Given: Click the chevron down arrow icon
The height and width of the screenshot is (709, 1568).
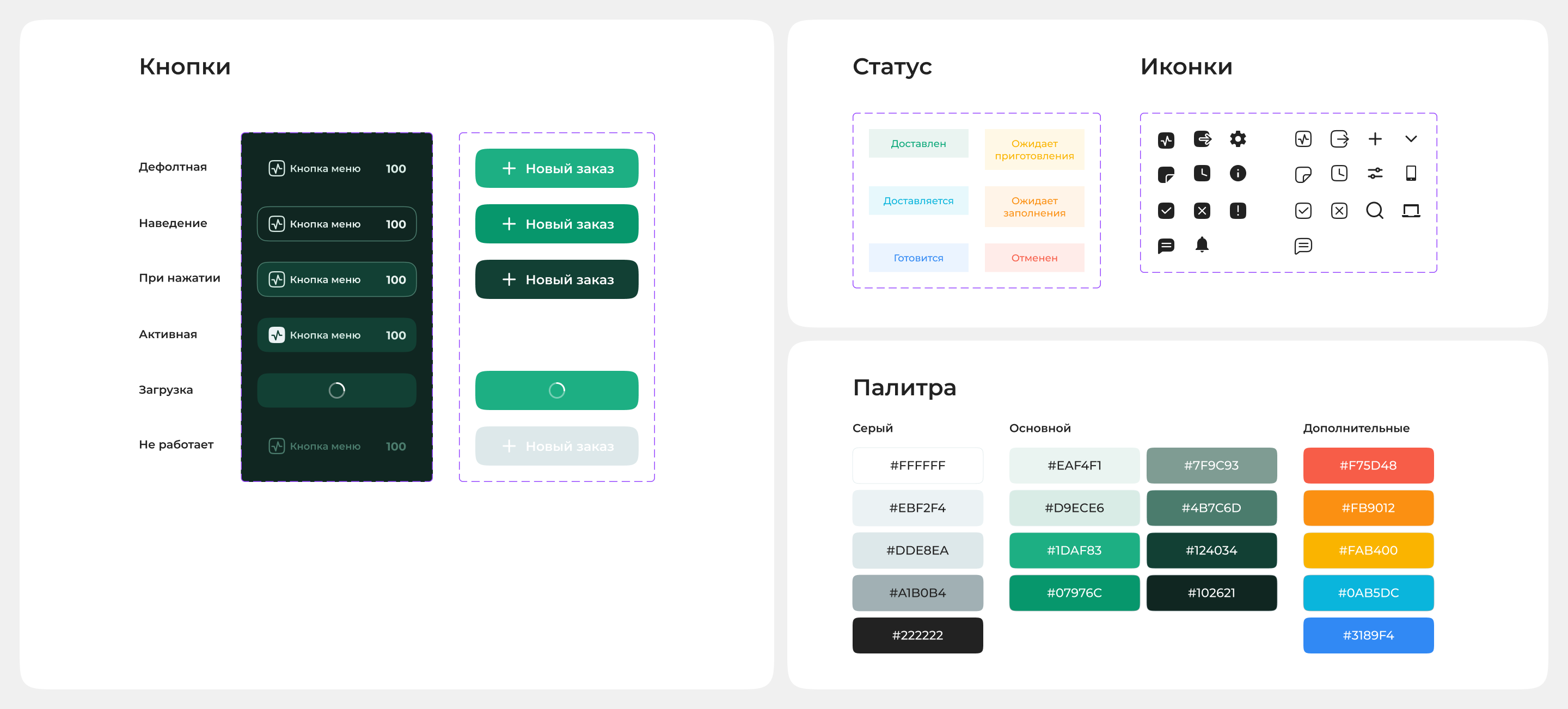Looking at the screenshot, I should click(1410, 139).
